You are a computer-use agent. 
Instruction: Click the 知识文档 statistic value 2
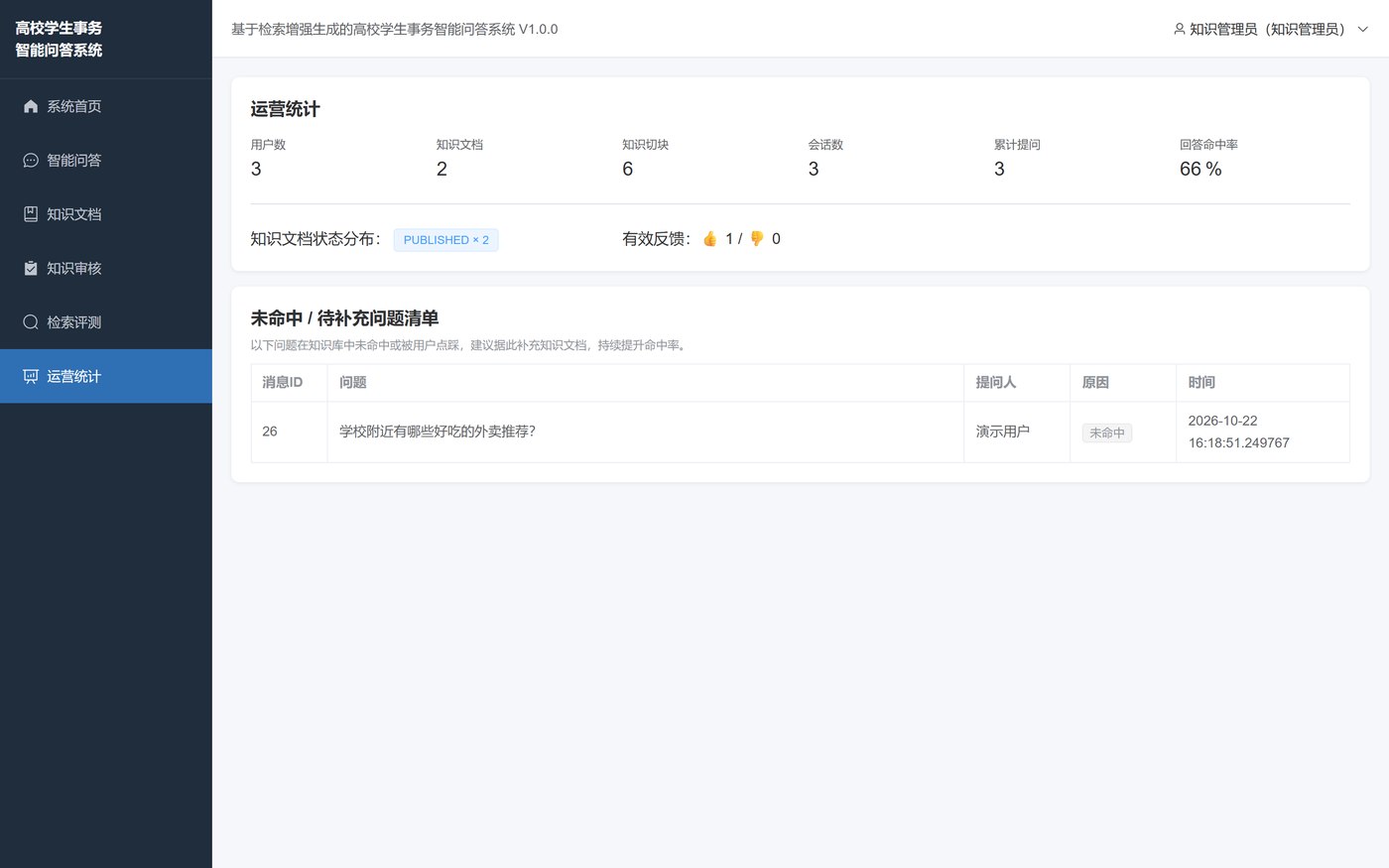pyautogui.click(x=442, y=170)
